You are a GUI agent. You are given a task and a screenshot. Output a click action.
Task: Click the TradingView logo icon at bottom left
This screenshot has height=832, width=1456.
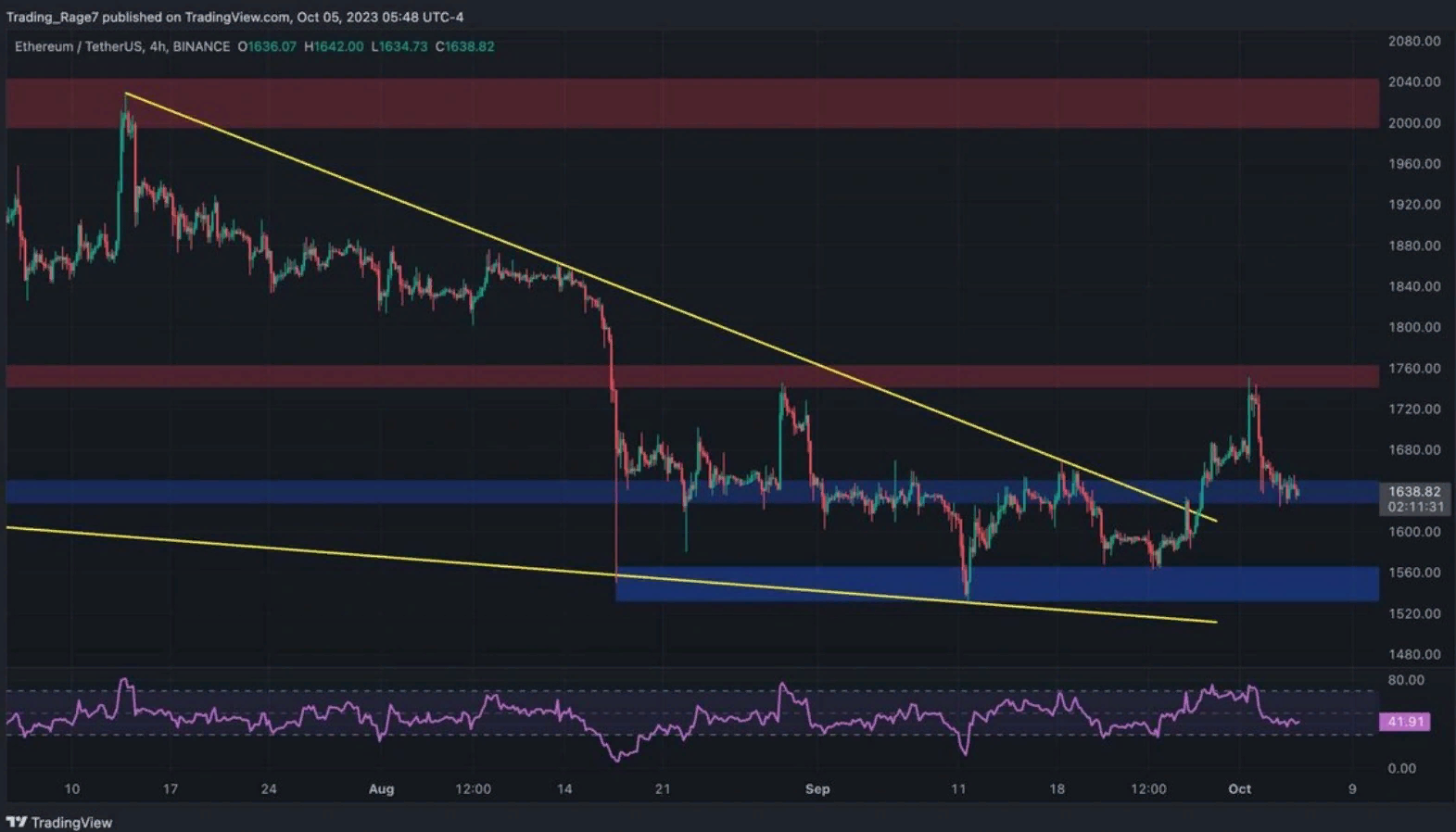pyautogui.click(x=17, y=822)
